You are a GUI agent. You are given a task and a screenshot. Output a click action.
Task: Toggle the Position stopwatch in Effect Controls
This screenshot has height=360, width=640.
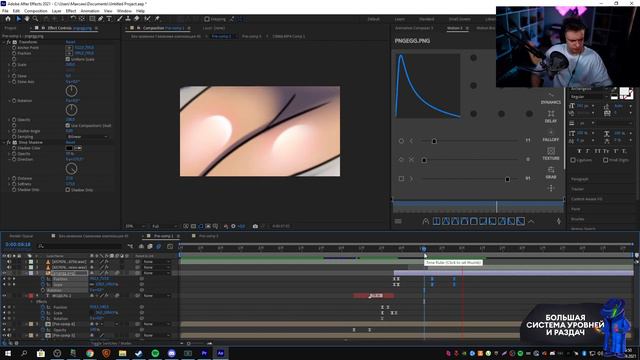tap(14, 53)
